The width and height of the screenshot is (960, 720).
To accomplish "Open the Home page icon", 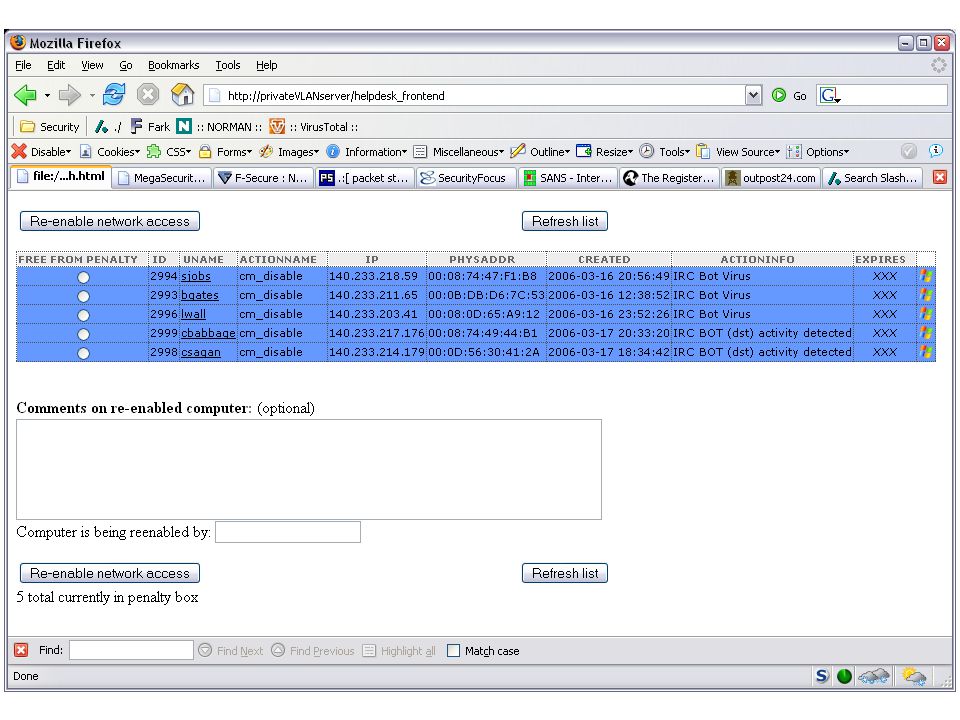I will [x=182, y=94].
